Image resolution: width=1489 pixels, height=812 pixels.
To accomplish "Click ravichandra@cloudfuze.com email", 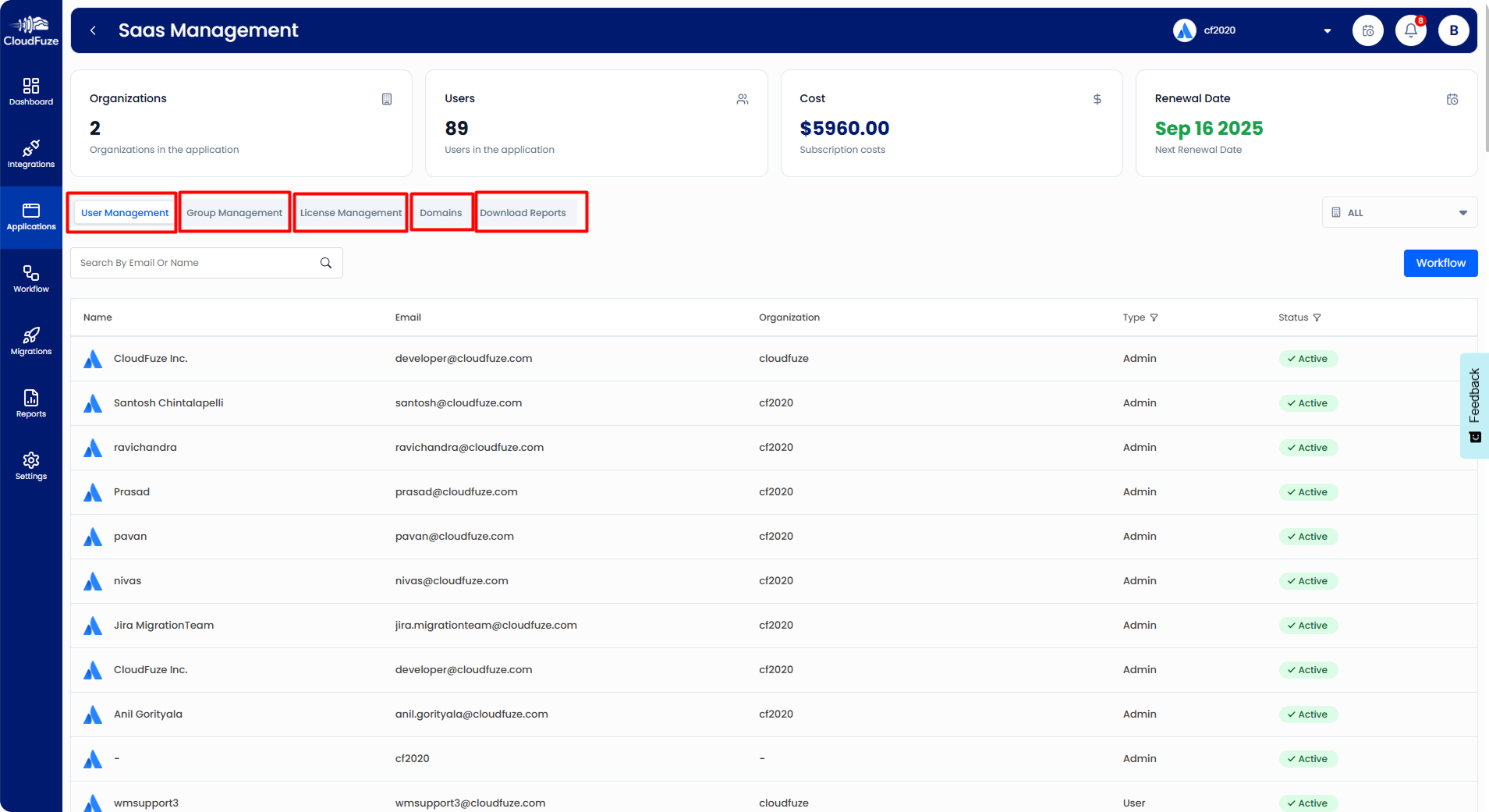I will click(x=470, y=448).
